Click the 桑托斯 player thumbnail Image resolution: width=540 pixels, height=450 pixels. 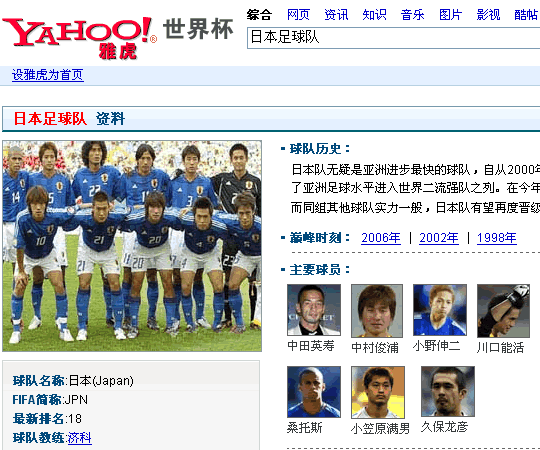pos(314,392)
